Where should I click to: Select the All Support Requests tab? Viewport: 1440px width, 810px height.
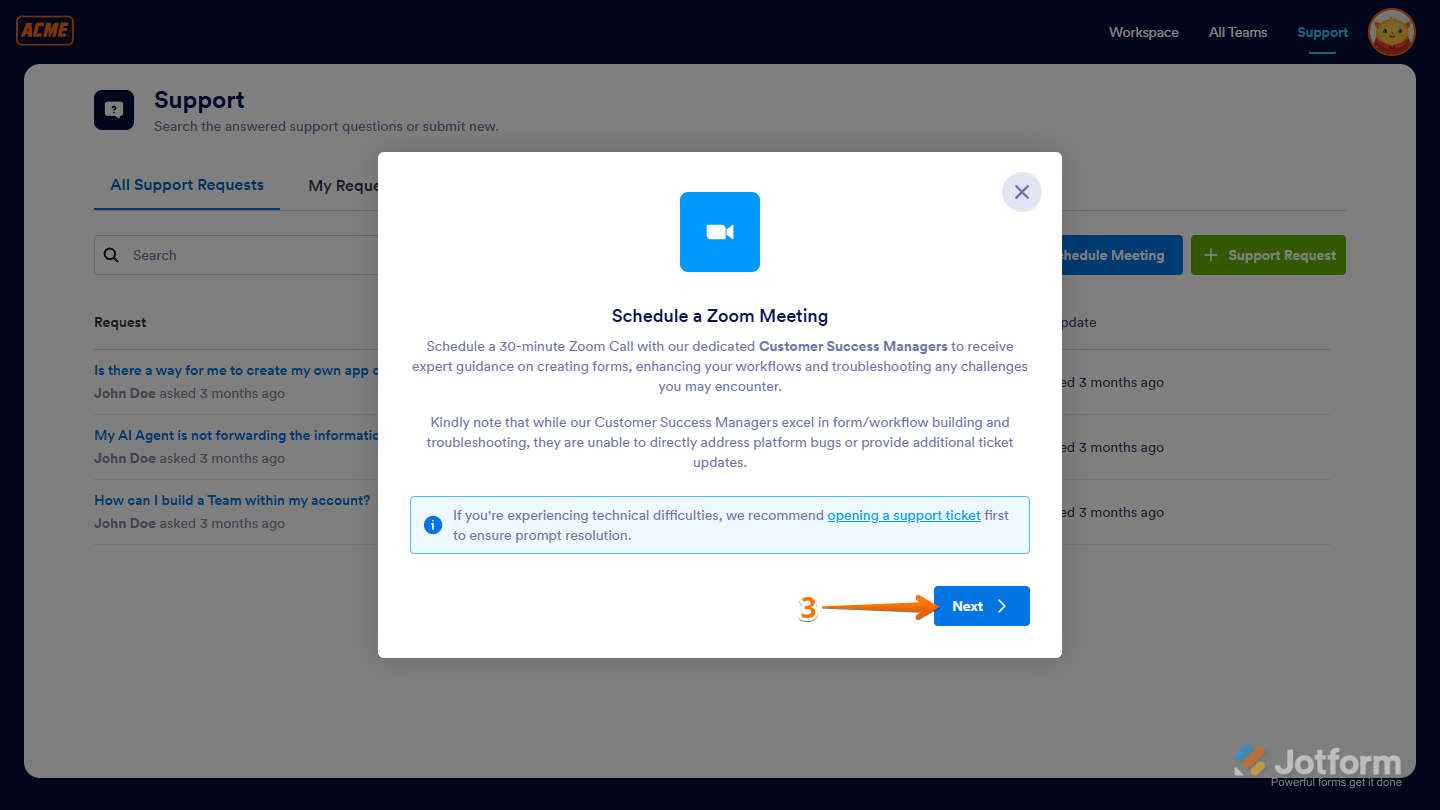[186, 185]
